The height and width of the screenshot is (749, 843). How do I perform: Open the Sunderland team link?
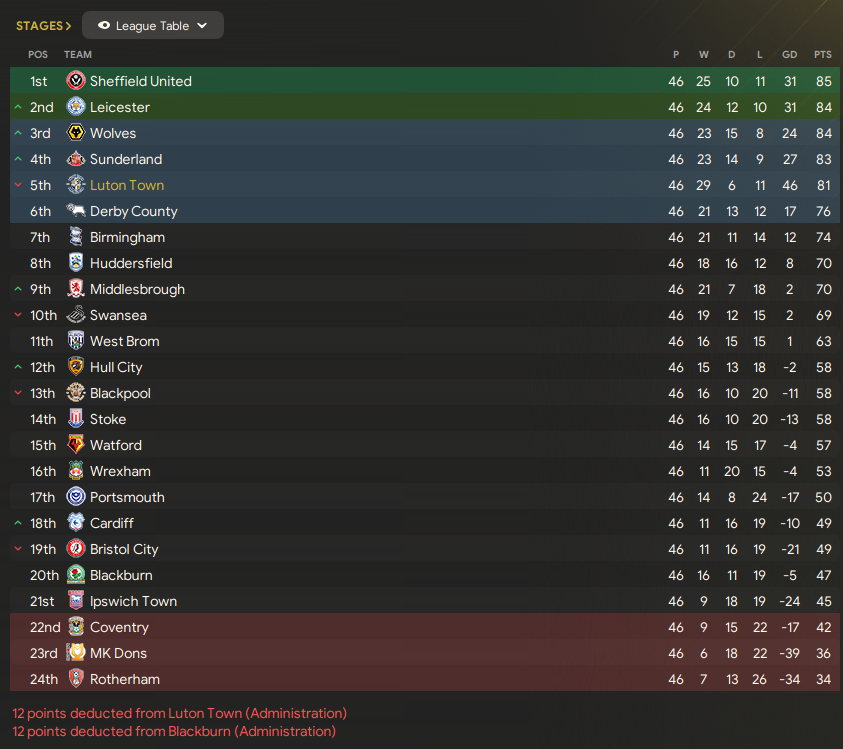click(x=126, y=159)
